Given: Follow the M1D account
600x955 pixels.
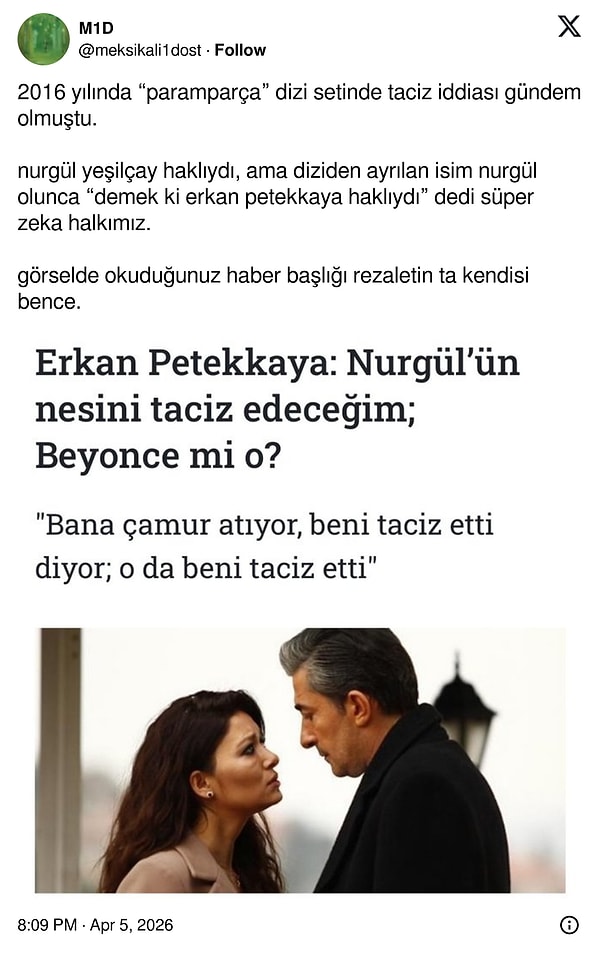Looking at the screenshot, I should click(240, 50).
